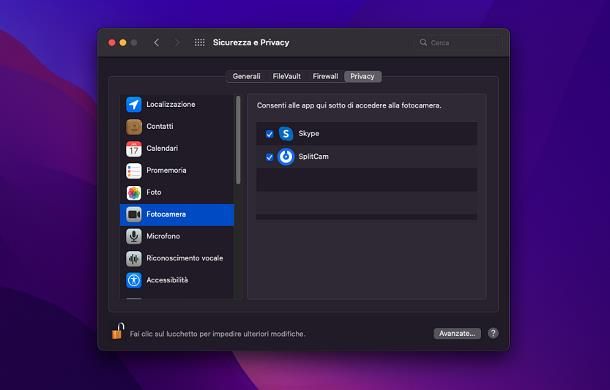
Task: Click the orange padlock to lock settings
Action: pos(118,332)
